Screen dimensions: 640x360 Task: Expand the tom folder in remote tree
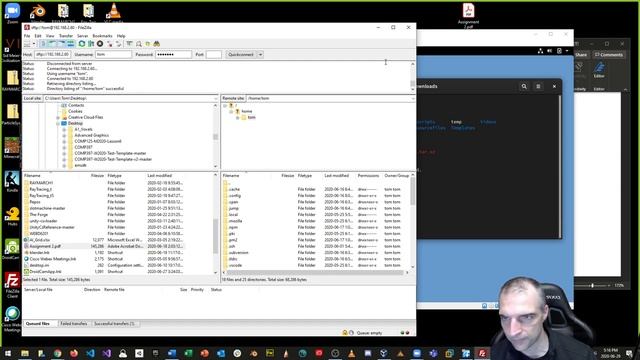(238, 118)
